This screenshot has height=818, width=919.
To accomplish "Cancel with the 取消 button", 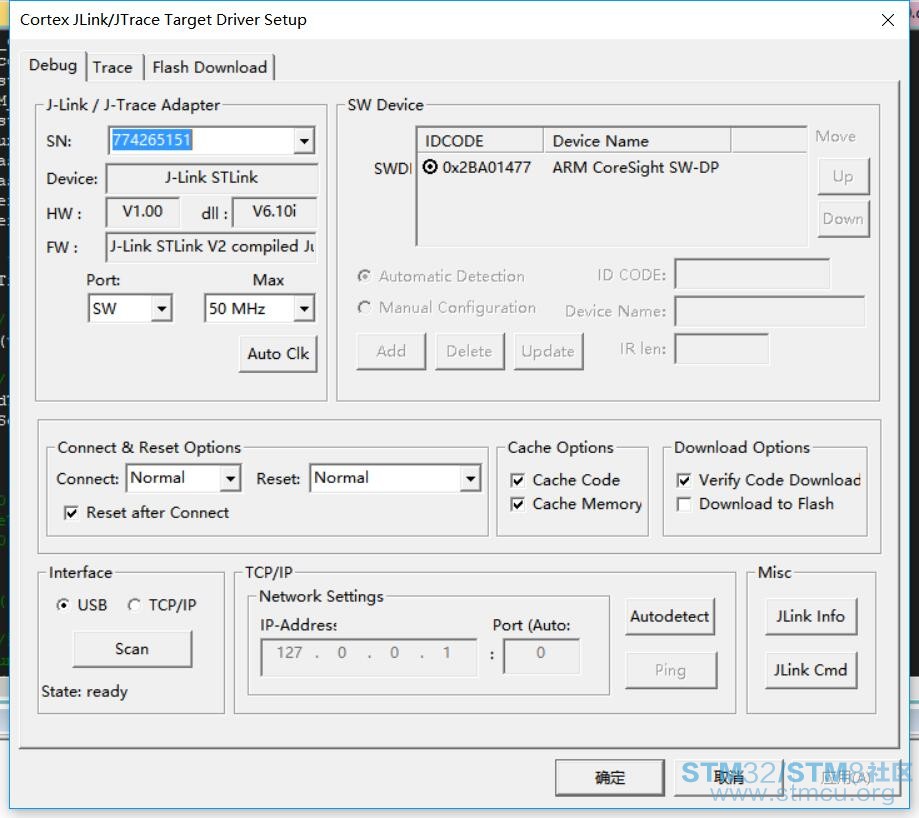I will pyautogui.click(x=729, y=778).
